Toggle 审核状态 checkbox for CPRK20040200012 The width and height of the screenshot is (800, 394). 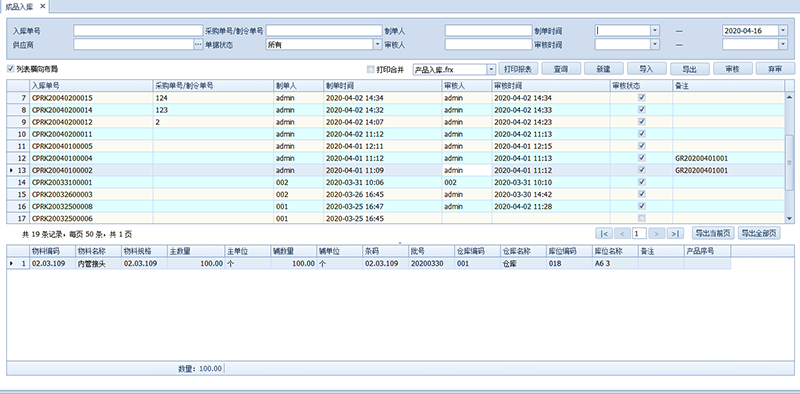tap(642, 121)
